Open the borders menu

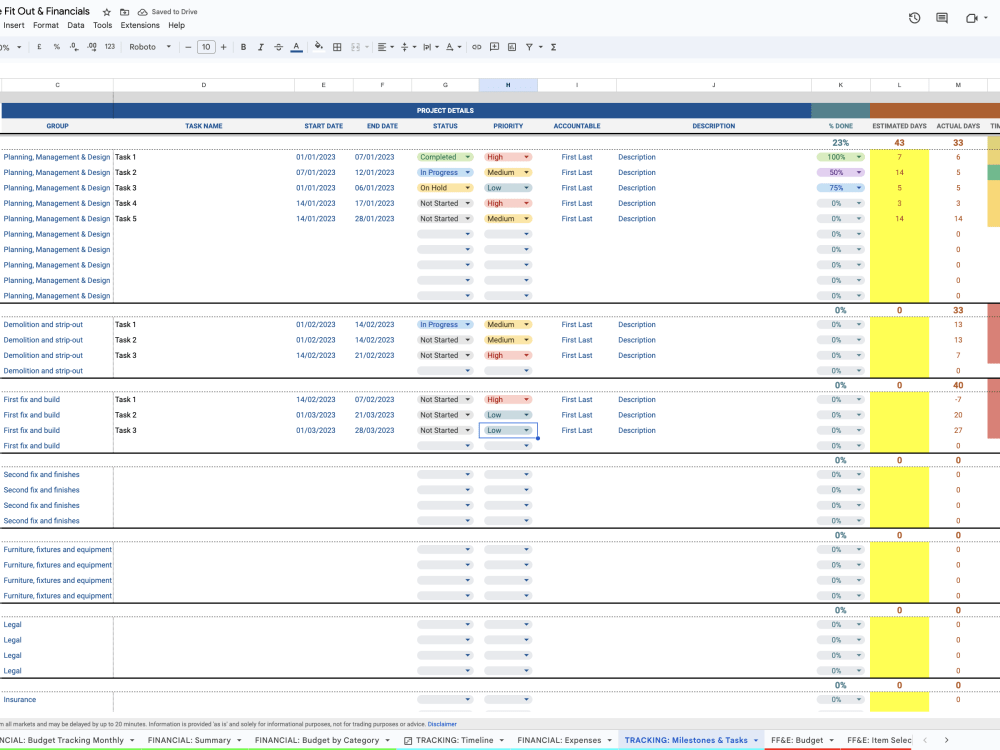point(336,46)
